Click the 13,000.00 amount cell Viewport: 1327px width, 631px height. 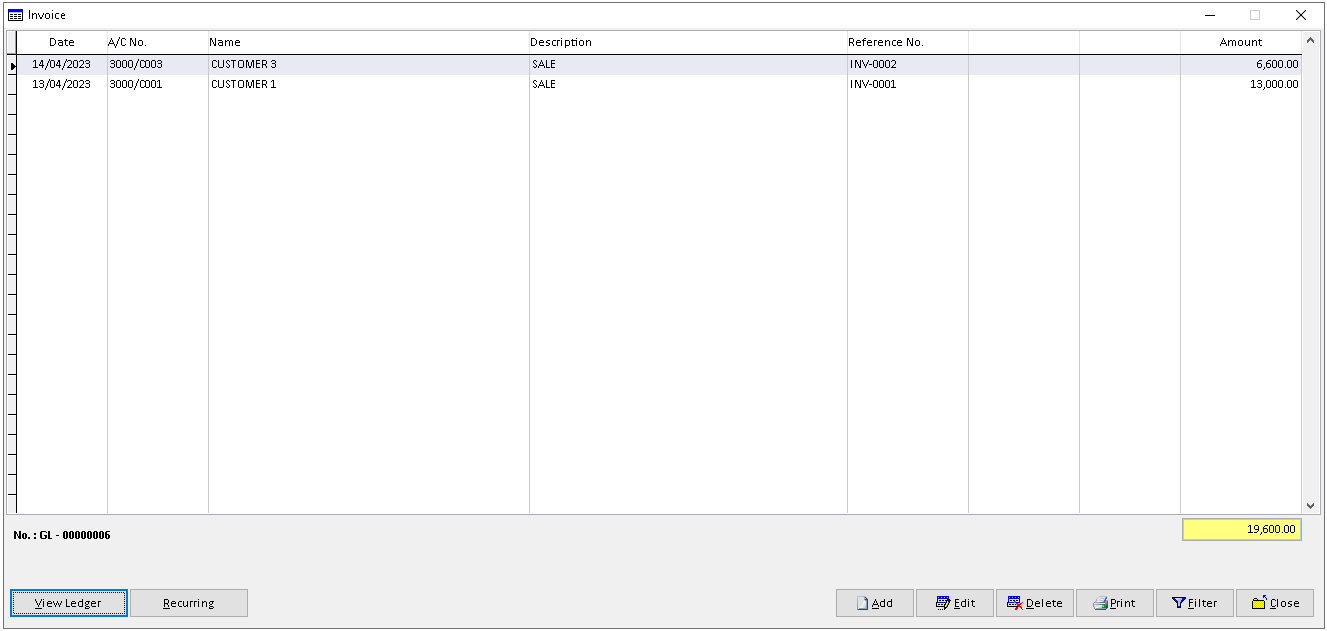(x=1241, y=84)
